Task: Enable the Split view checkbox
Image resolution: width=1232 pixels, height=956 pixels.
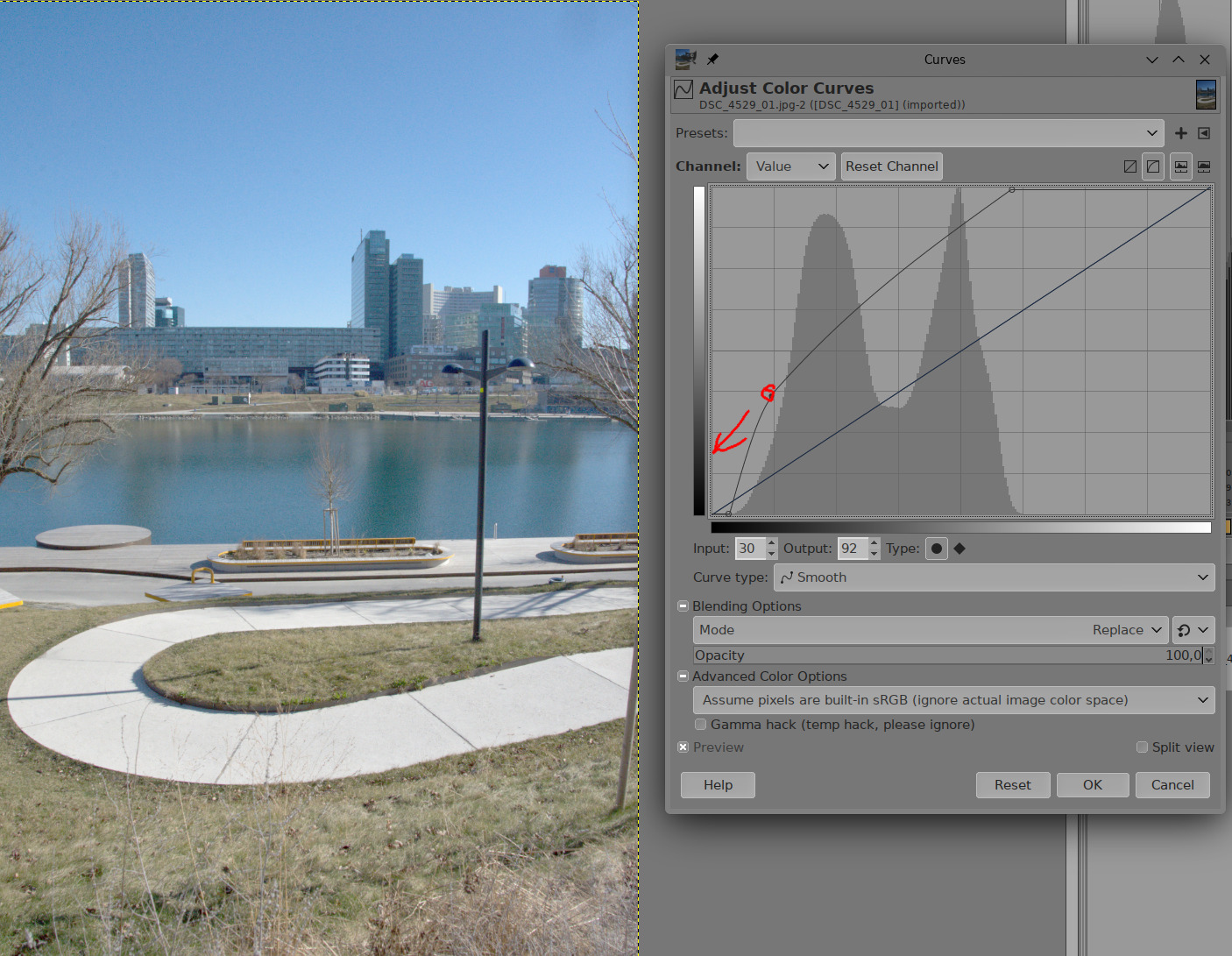Action: [1142, 747]
